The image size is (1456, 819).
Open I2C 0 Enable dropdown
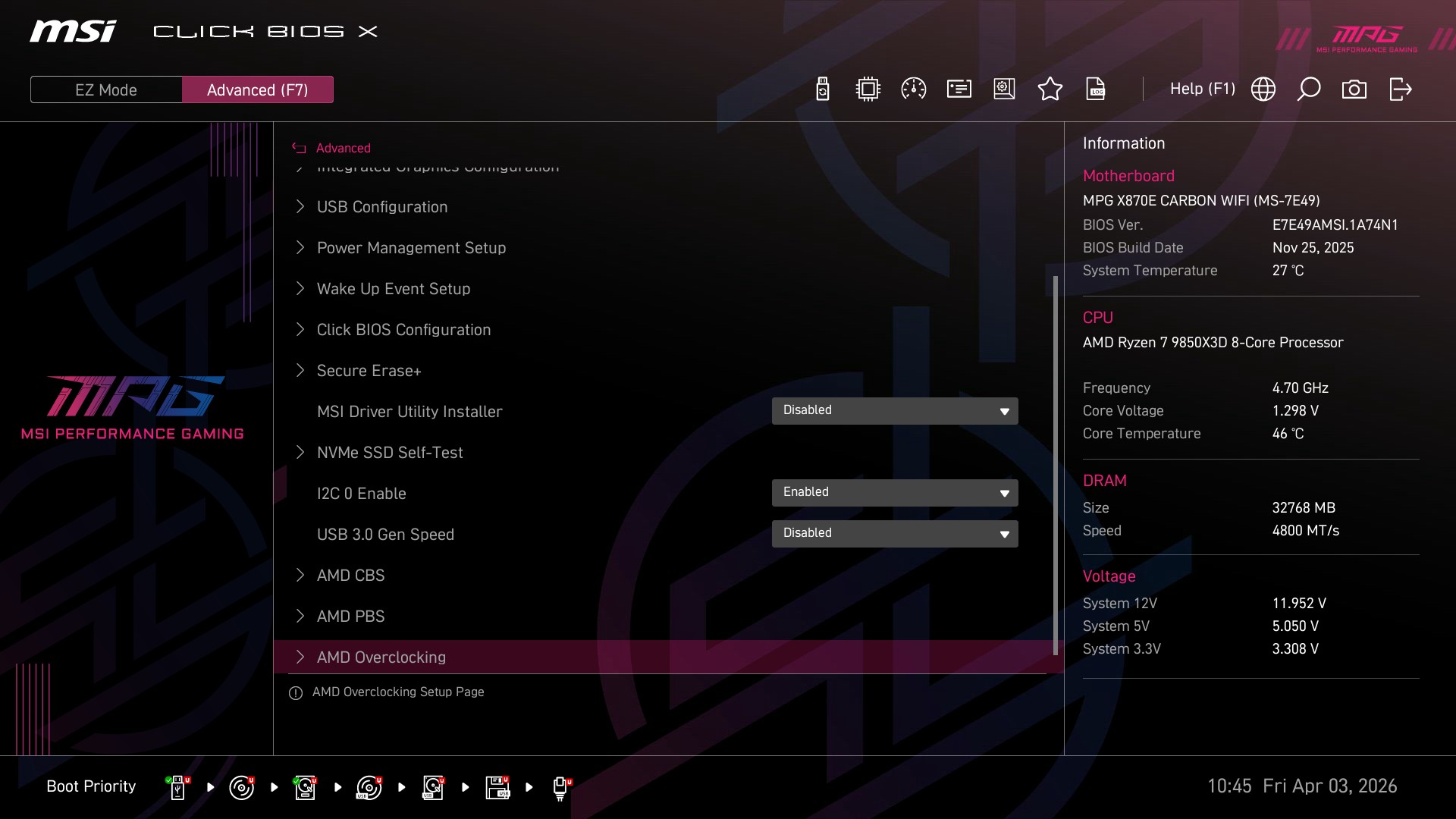point(894,493)
